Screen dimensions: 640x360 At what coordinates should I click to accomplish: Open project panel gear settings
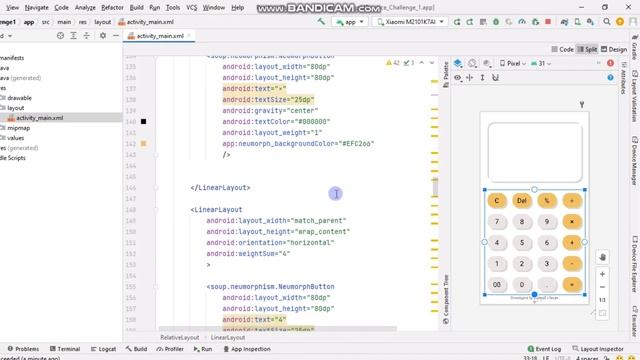coord(103,36)
